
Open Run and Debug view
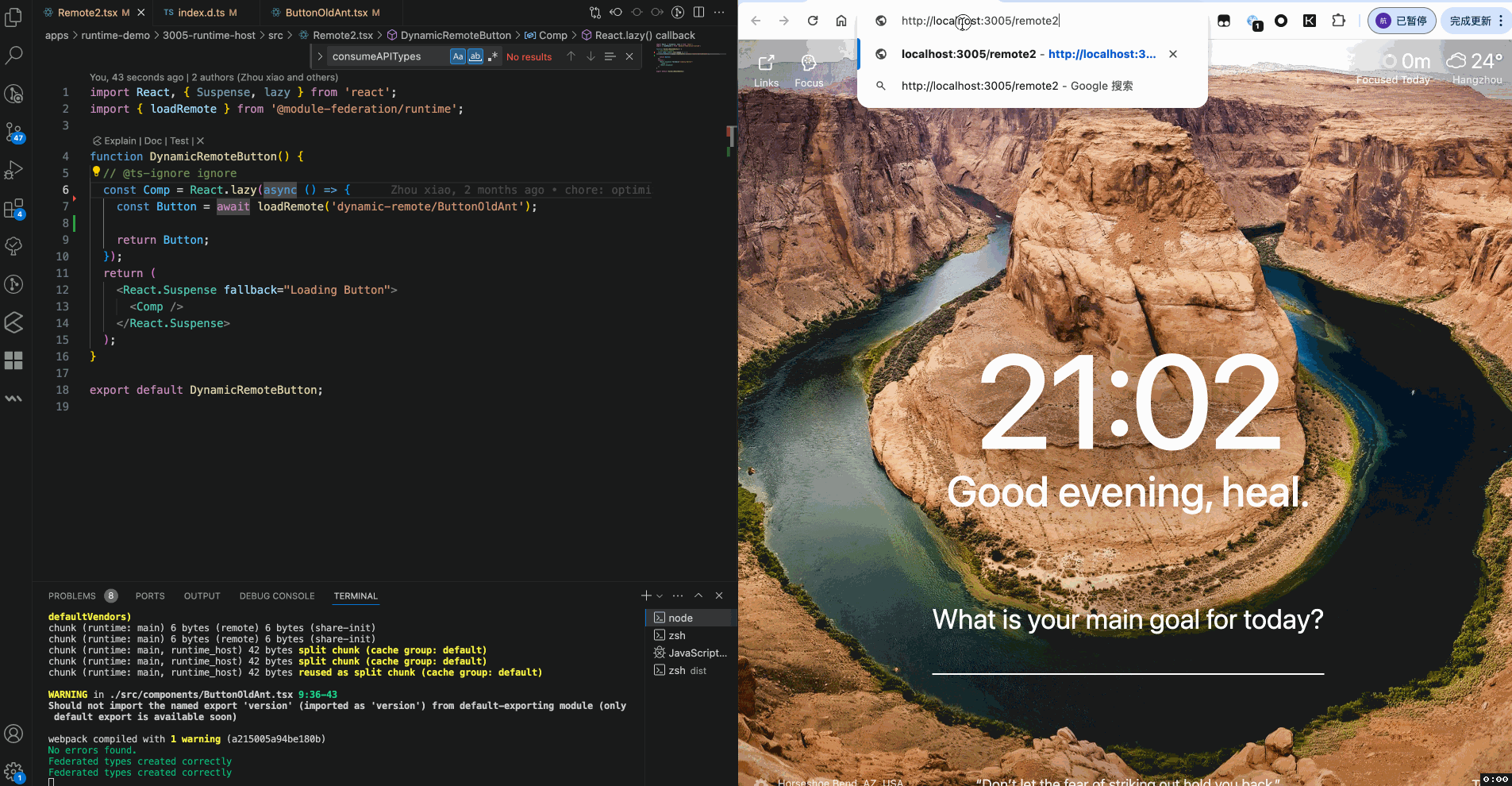pyautogui.click(x=14, y=170)
